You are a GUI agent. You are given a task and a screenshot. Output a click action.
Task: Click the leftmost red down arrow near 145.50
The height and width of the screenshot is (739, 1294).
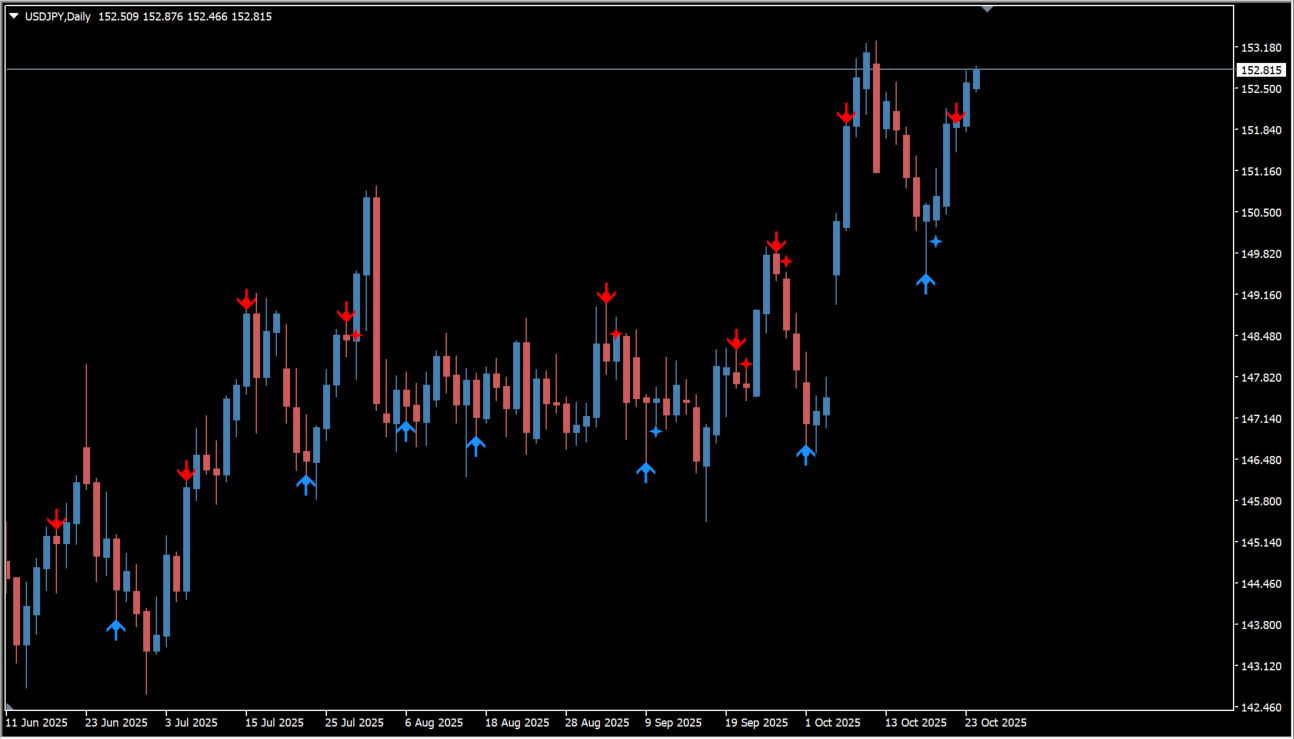click(56, 519)
